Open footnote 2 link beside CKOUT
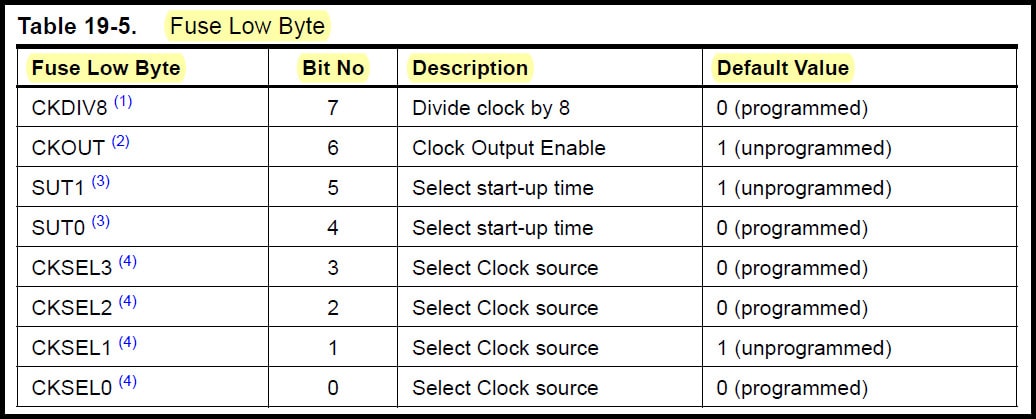 pyautogui.click(x=120, y=142)
